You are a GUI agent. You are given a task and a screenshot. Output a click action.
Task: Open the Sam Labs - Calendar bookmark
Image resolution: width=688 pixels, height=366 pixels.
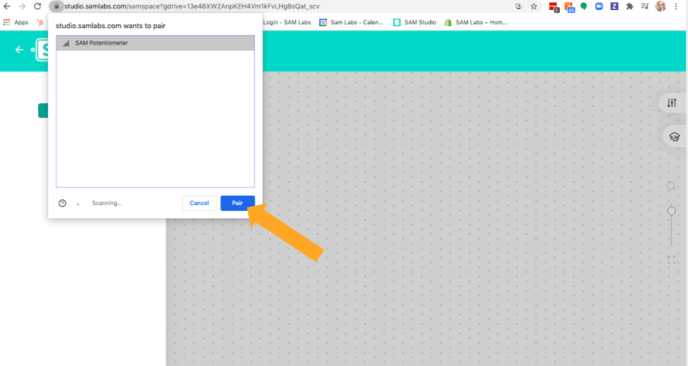click(351, 22)
